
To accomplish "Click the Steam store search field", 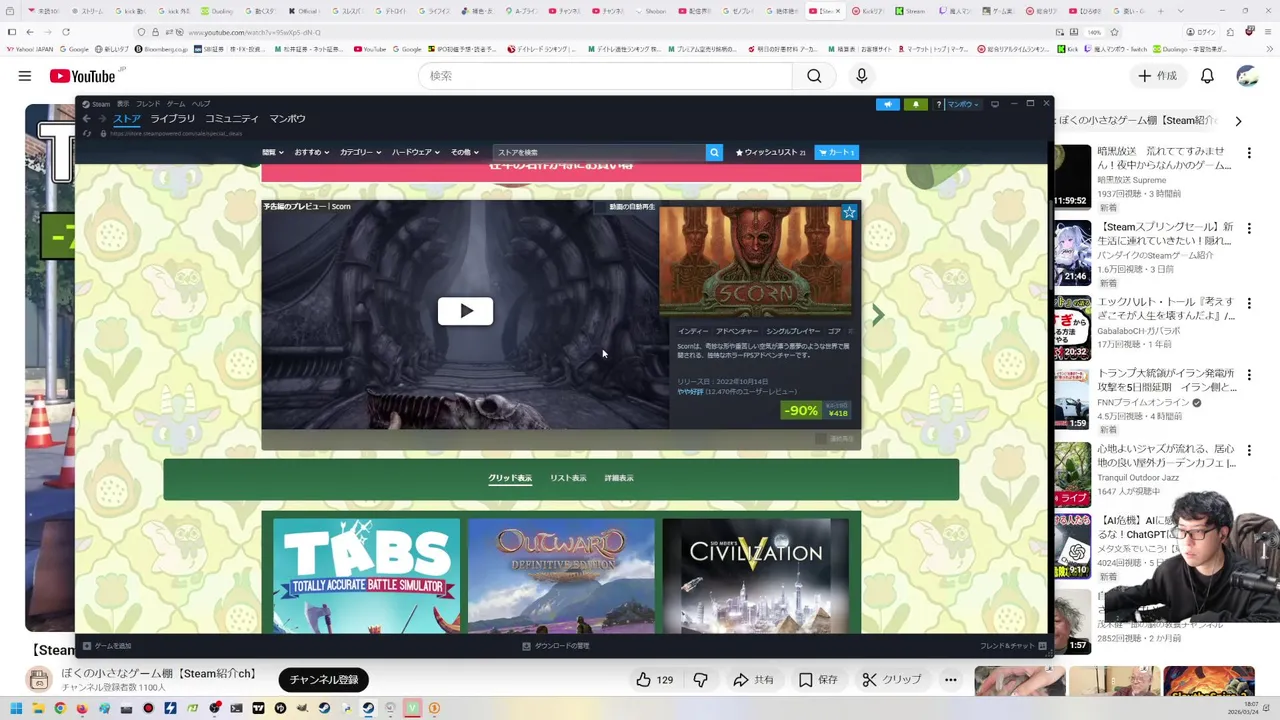I will point(599,152).
